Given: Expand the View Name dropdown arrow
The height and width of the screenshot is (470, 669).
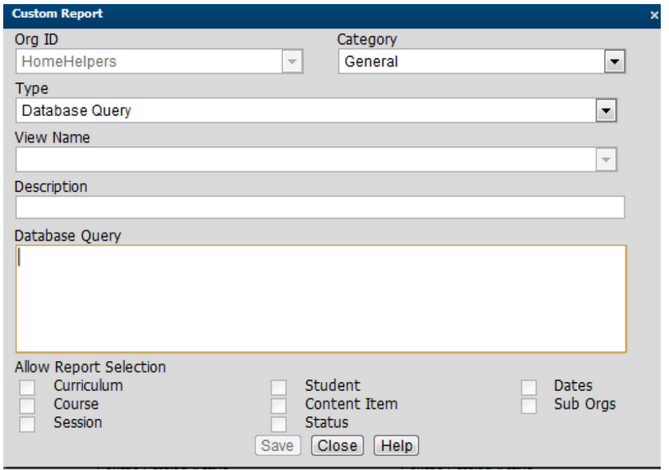Looking at the screenshot, I should point(605,160).
